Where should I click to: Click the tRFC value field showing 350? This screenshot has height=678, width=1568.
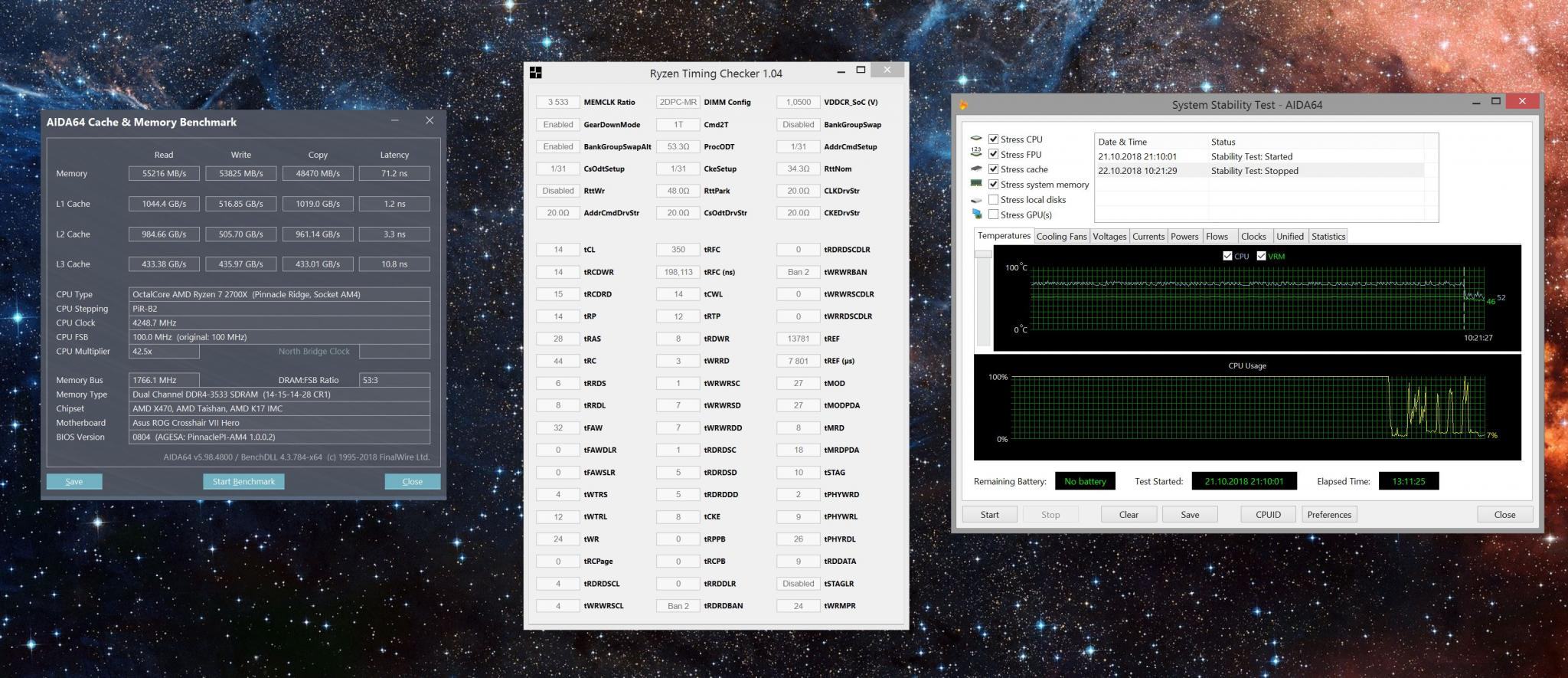pos(678,250)
